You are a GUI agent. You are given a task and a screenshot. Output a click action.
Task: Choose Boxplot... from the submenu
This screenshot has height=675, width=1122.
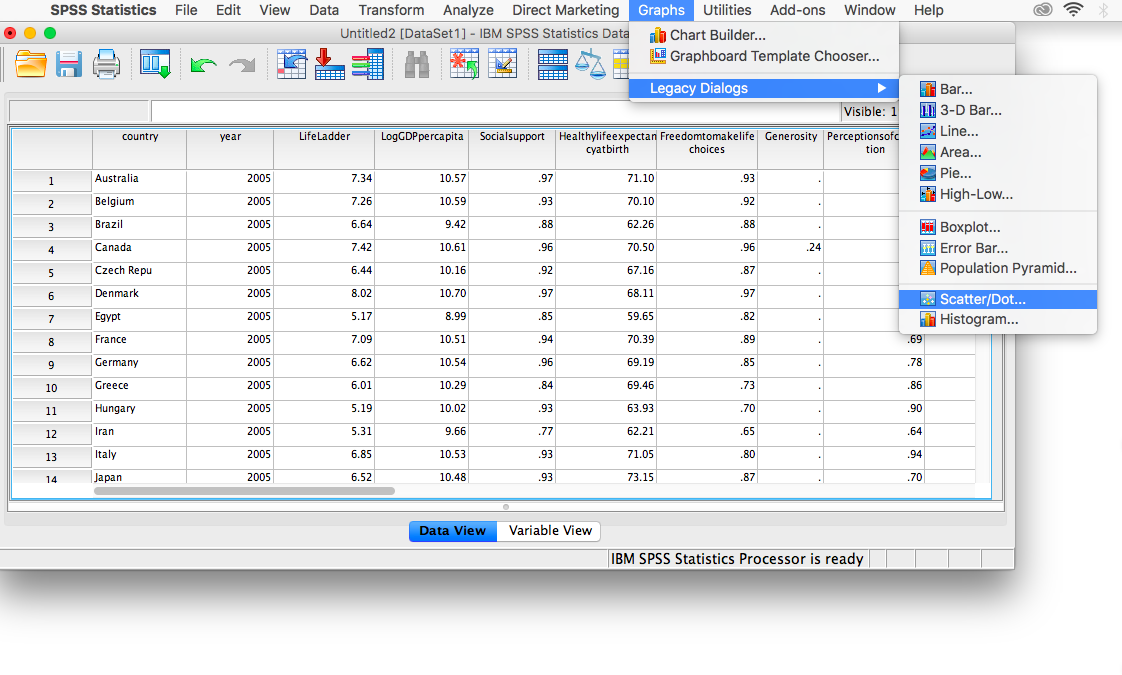click(997, 227)
